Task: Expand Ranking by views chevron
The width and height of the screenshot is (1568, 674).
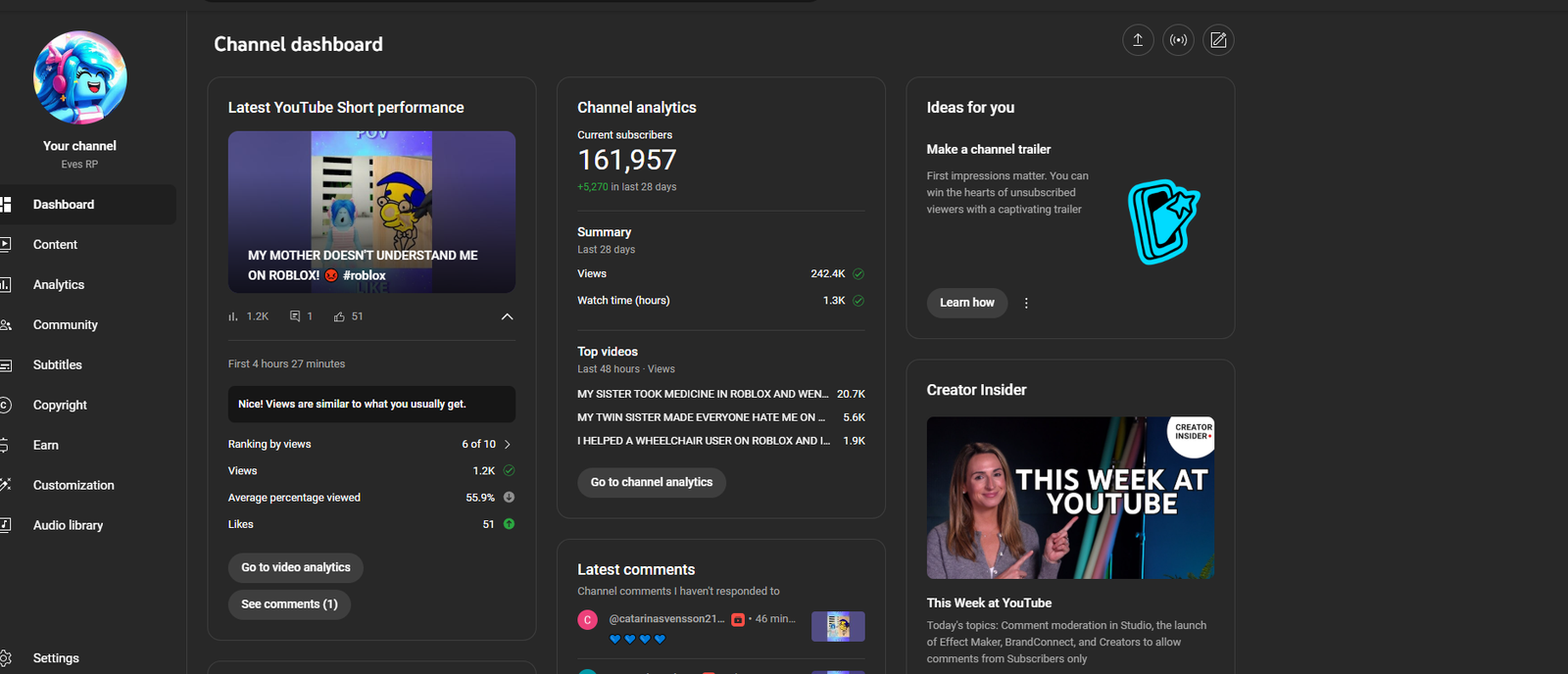Action: [508, 445]
